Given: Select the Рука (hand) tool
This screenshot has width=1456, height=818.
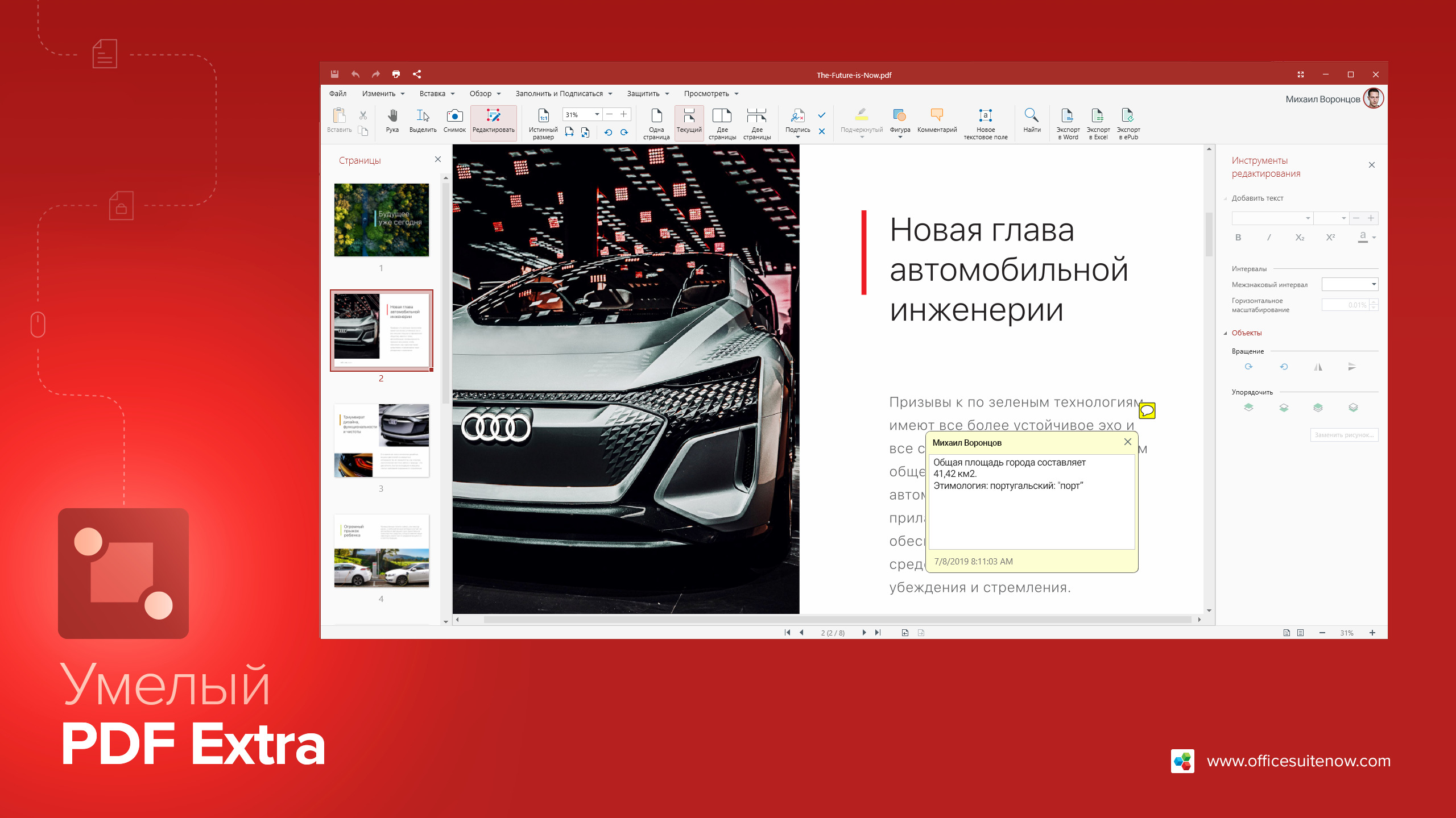Looking at the screenshot, I should click(392, 121).
